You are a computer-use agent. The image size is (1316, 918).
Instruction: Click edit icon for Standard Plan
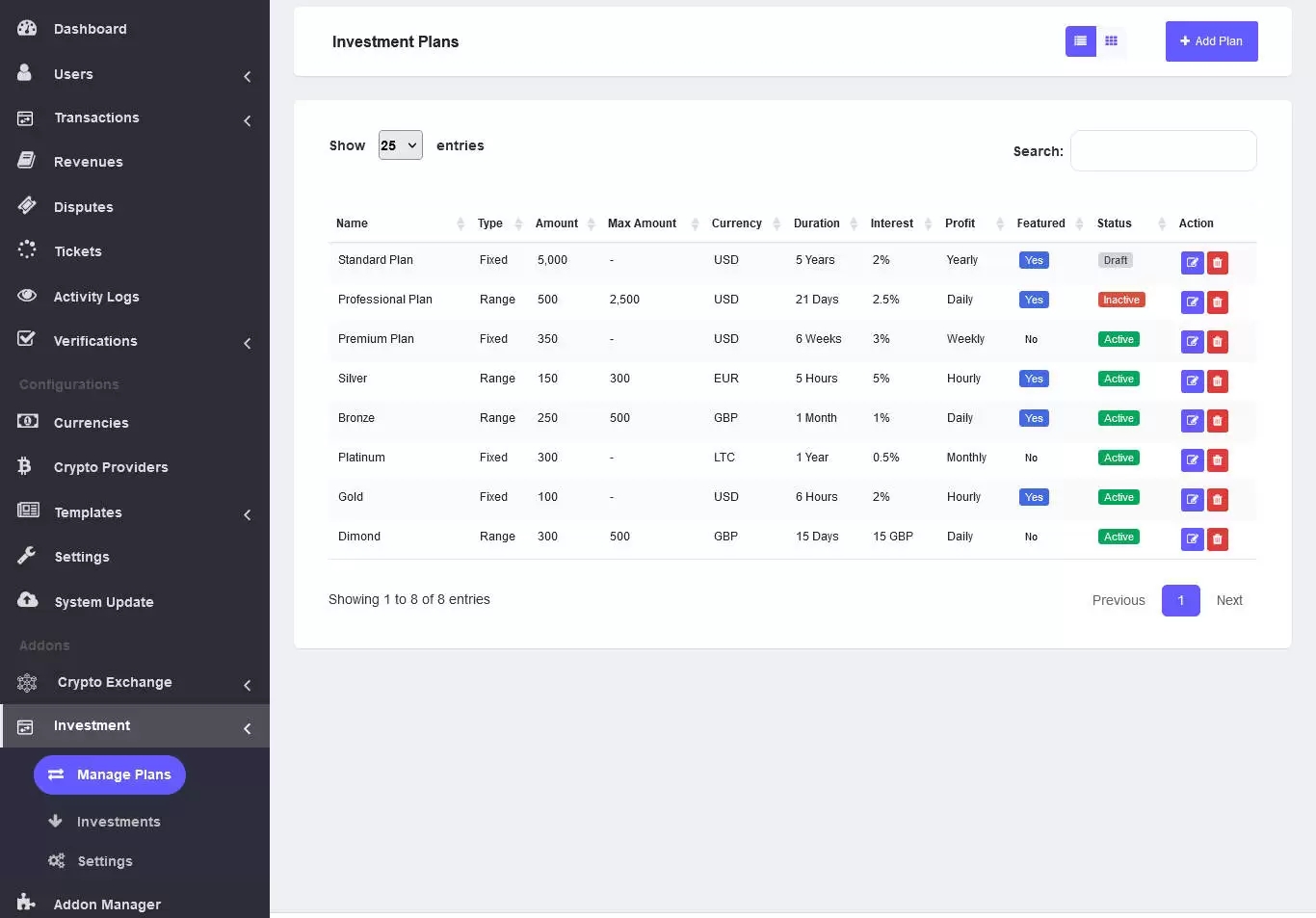(x=1192, y=263)
